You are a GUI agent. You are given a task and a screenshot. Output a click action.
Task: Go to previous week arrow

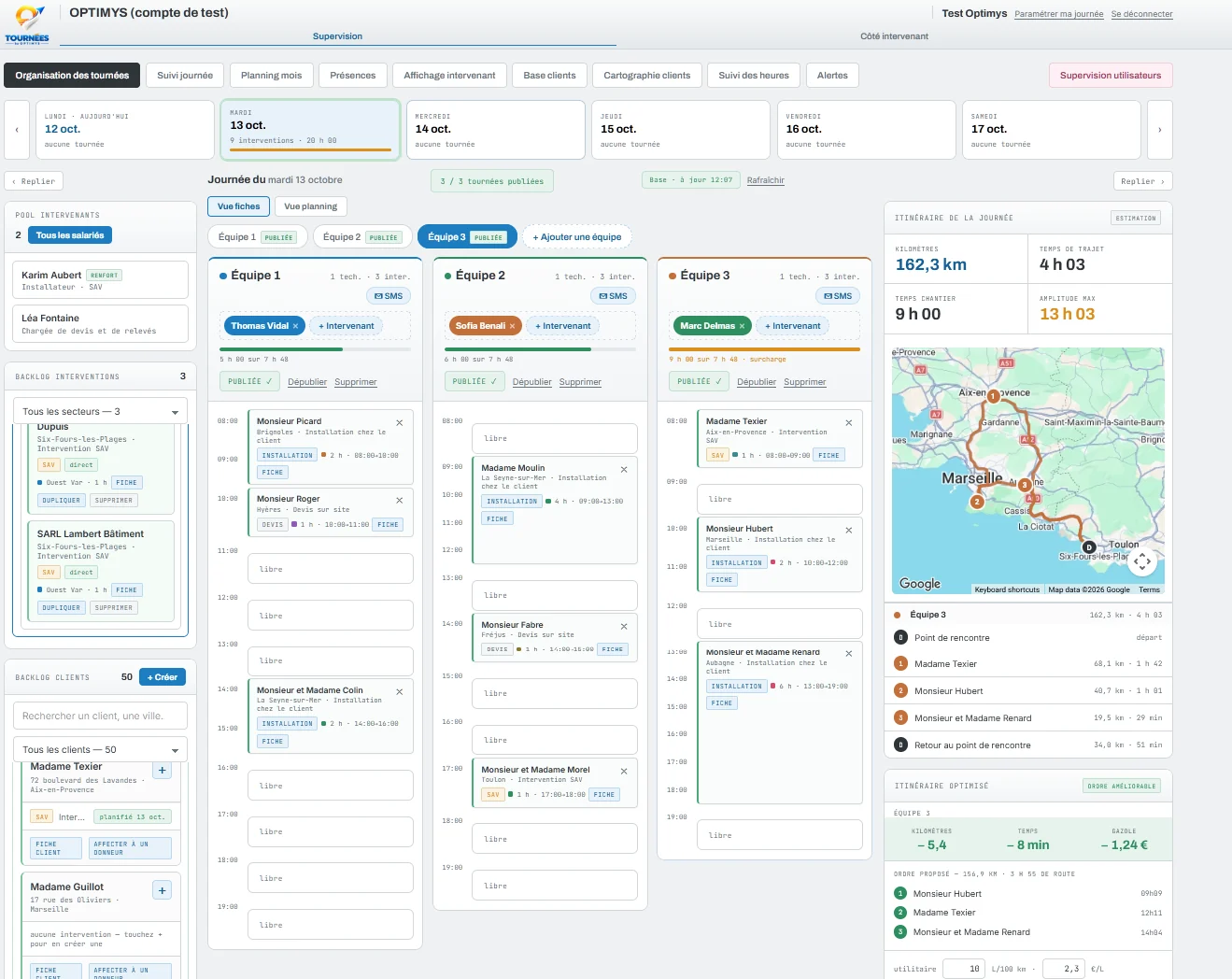(17, 130)
